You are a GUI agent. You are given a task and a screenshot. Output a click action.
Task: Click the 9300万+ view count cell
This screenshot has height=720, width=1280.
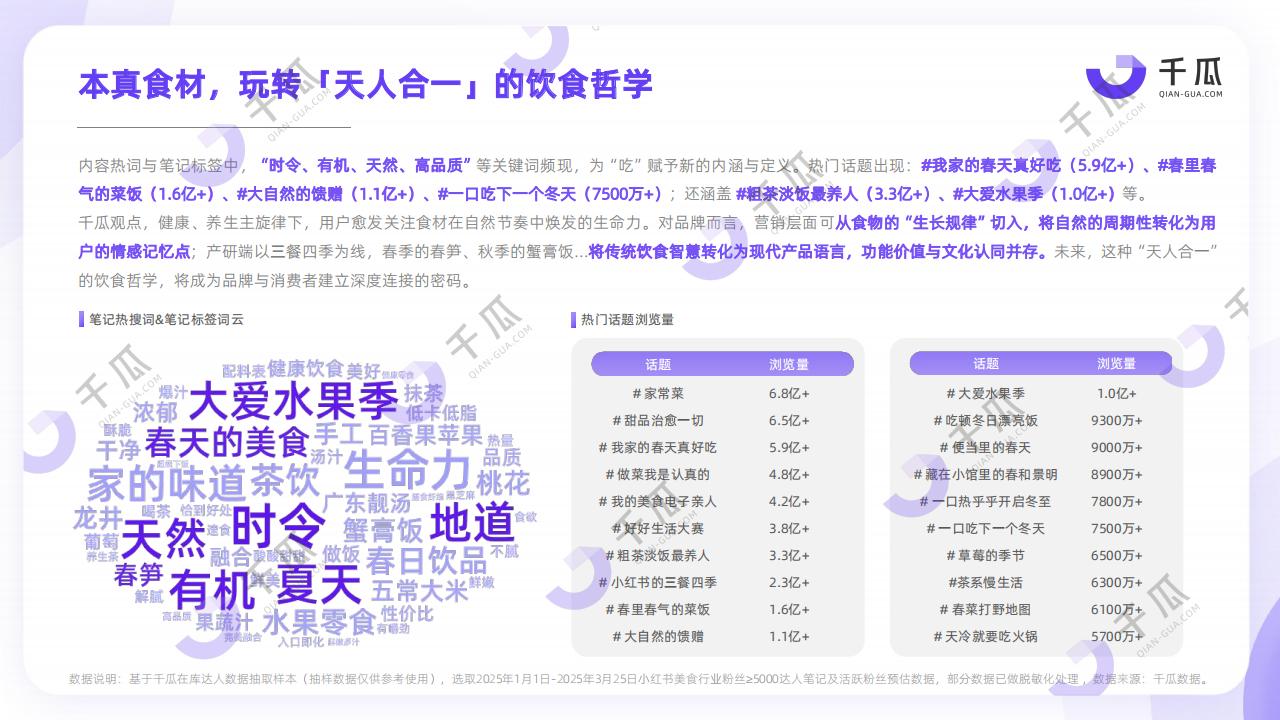[1117, 421]
